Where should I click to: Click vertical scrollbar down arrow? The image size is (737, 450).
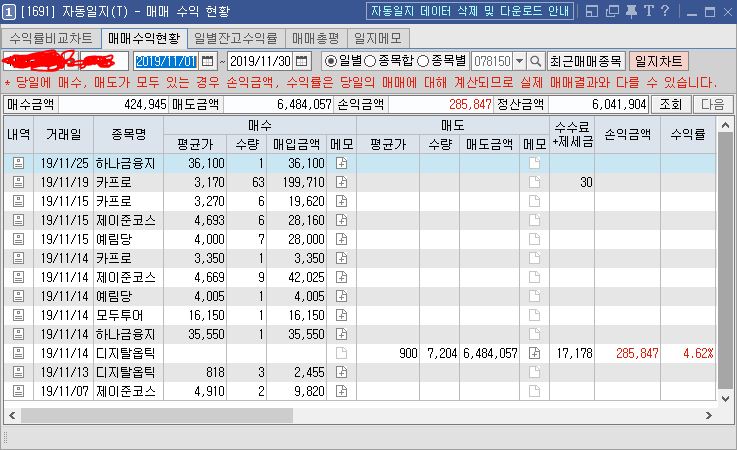tap(725, 399)
